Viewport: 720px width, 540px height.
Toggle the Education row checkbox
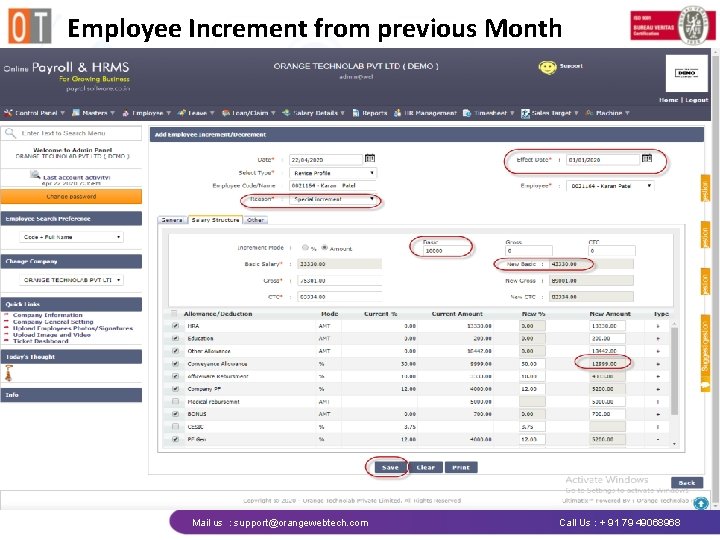[175, 338]
